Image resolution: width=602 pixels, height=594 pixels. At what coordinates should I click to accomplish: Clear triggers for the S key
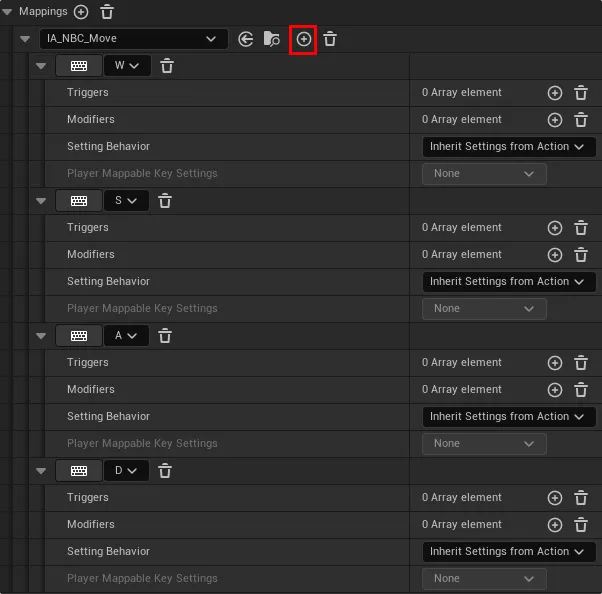point(581,228)
